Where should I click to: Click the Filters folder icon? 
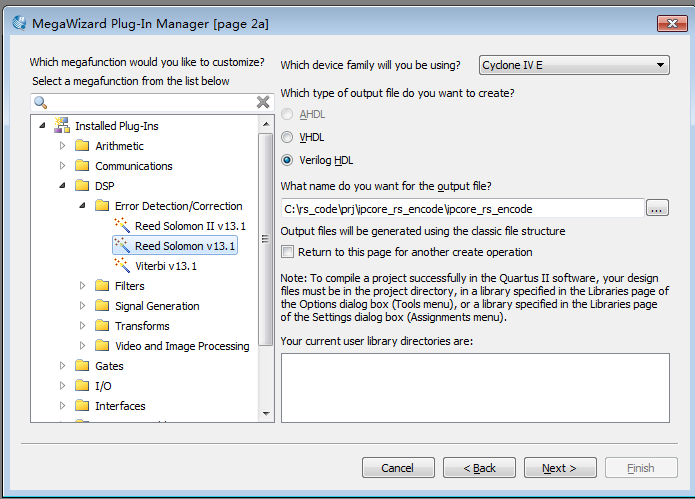[102, 285]
